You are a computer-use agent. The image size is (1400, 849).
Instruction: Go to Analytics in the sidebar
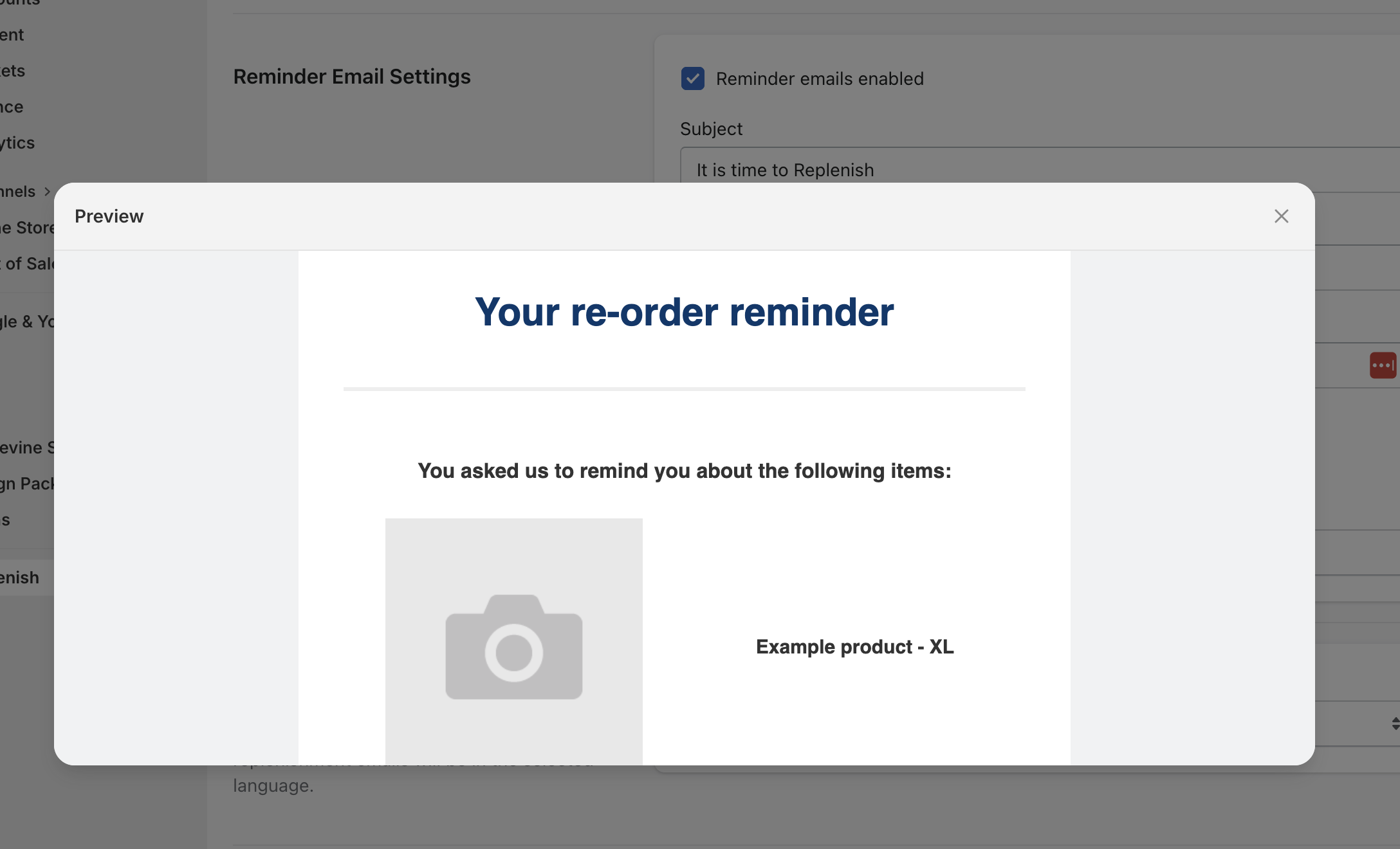click(18, 143)
